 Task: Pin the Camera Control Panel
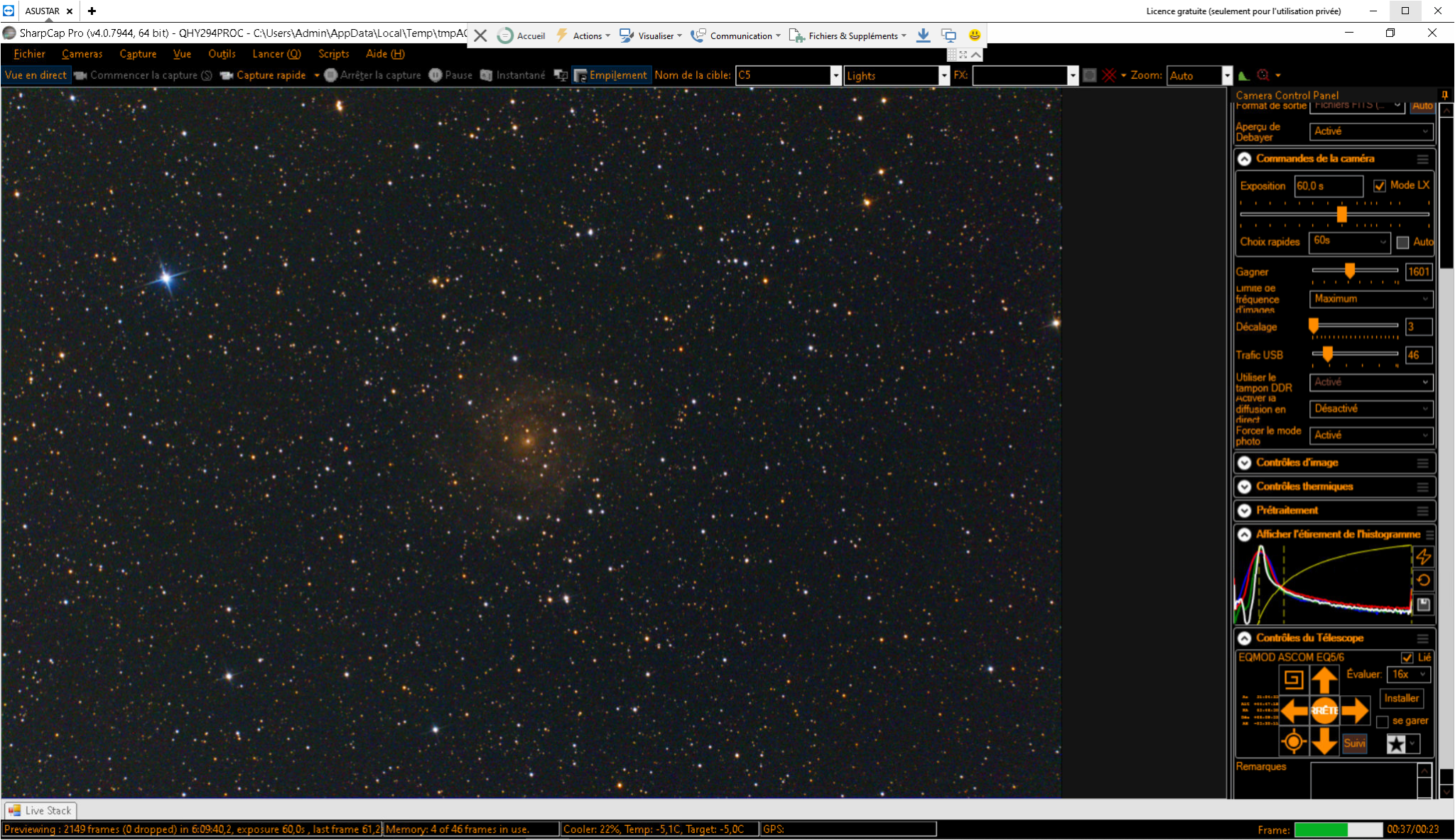1444,95
